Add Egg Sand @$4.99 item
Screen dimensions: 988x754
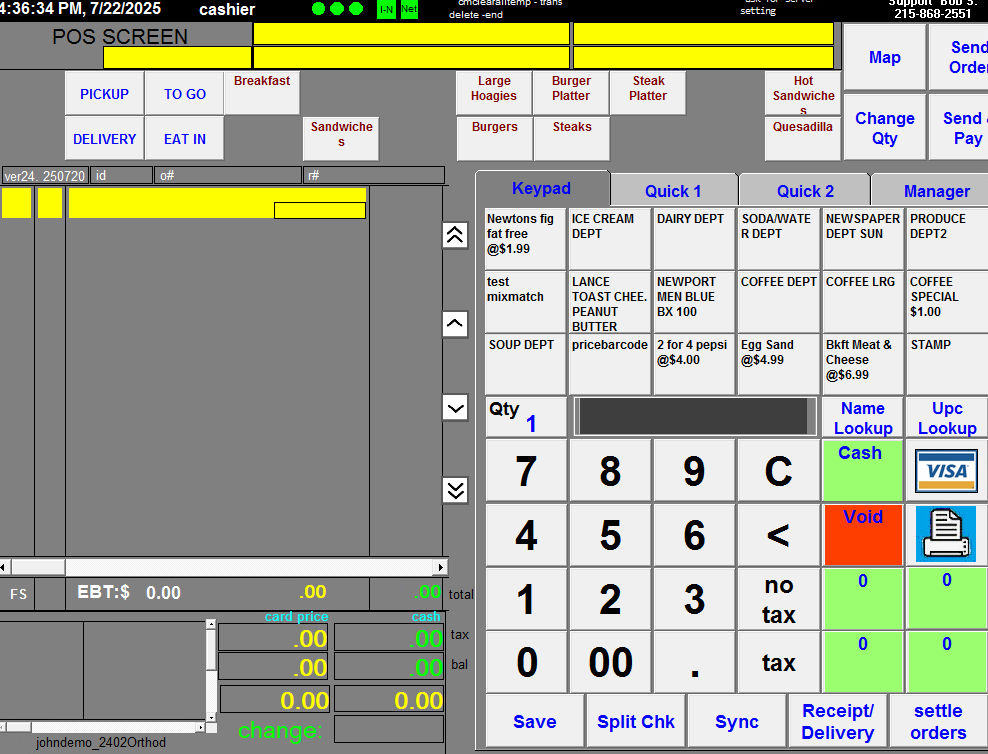click(x=779, y=365)
